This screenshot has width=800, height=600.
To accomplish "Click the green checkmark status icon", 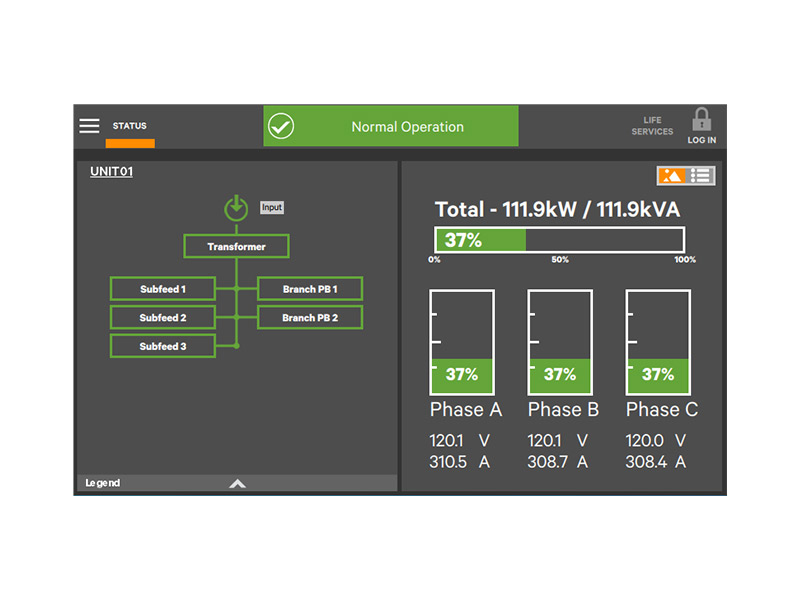I will 281,127.
